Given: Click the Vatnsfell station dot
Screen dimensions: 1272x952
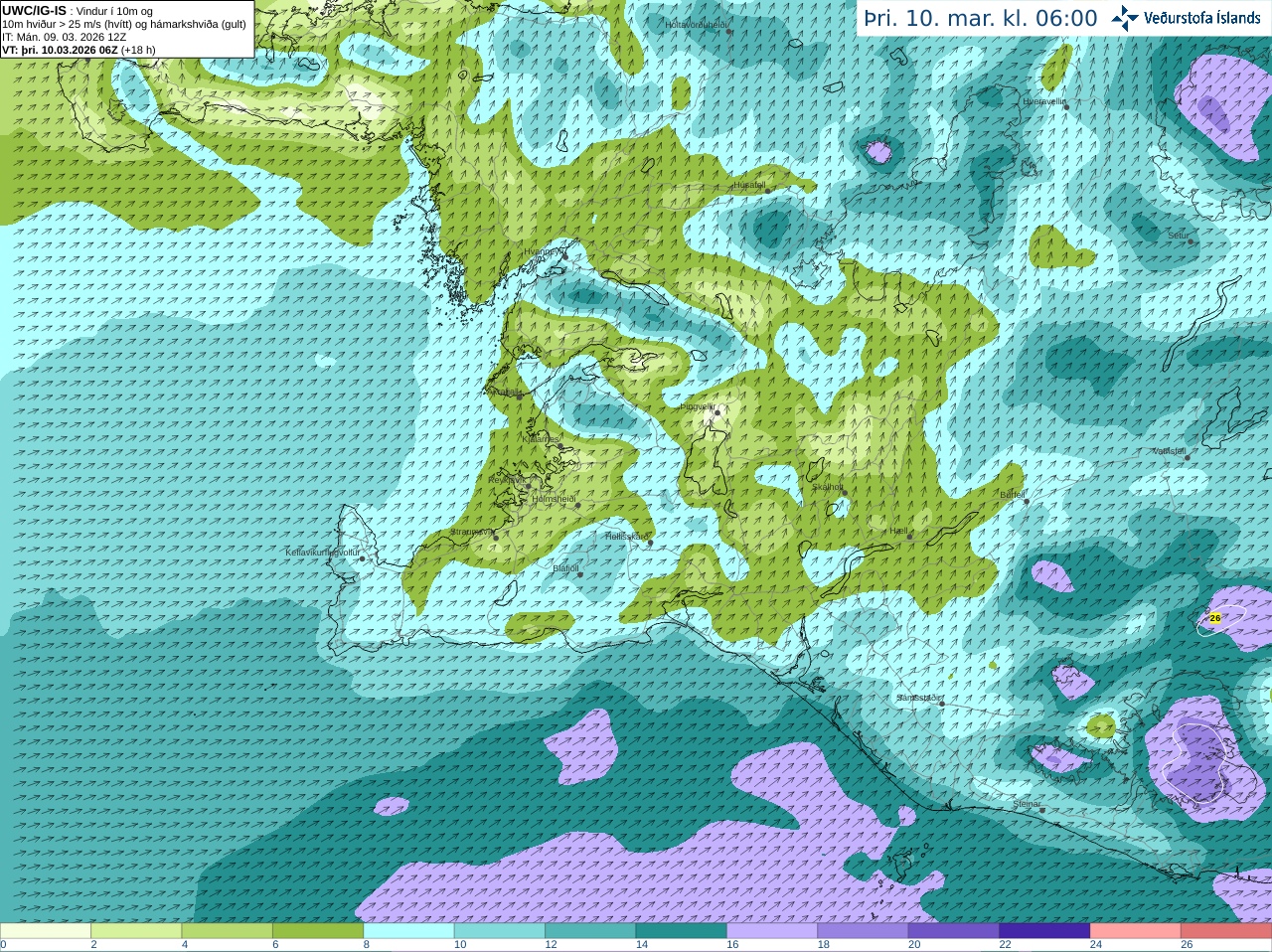Looking at the screenshot, I should point(1187,457).
